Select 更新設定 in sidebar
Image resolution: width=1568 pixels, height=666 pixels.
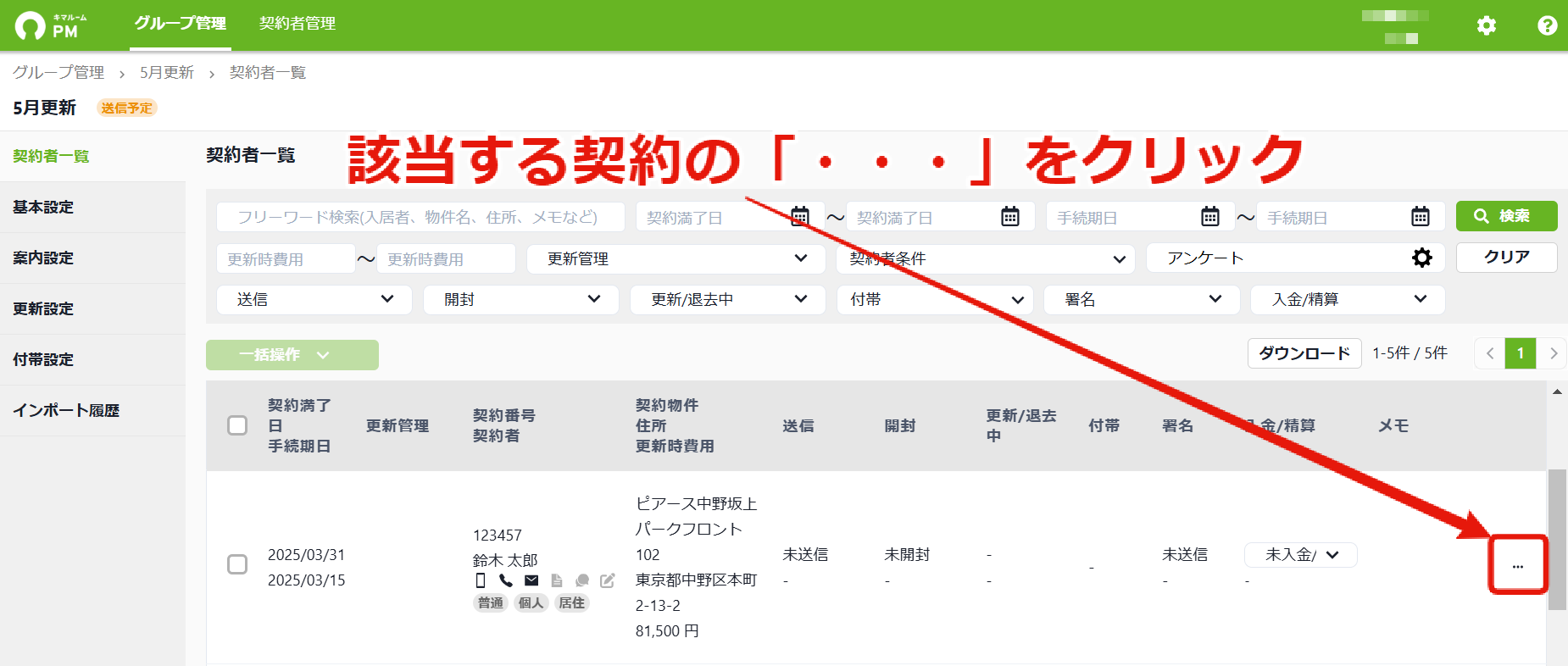tap(92, 308)
